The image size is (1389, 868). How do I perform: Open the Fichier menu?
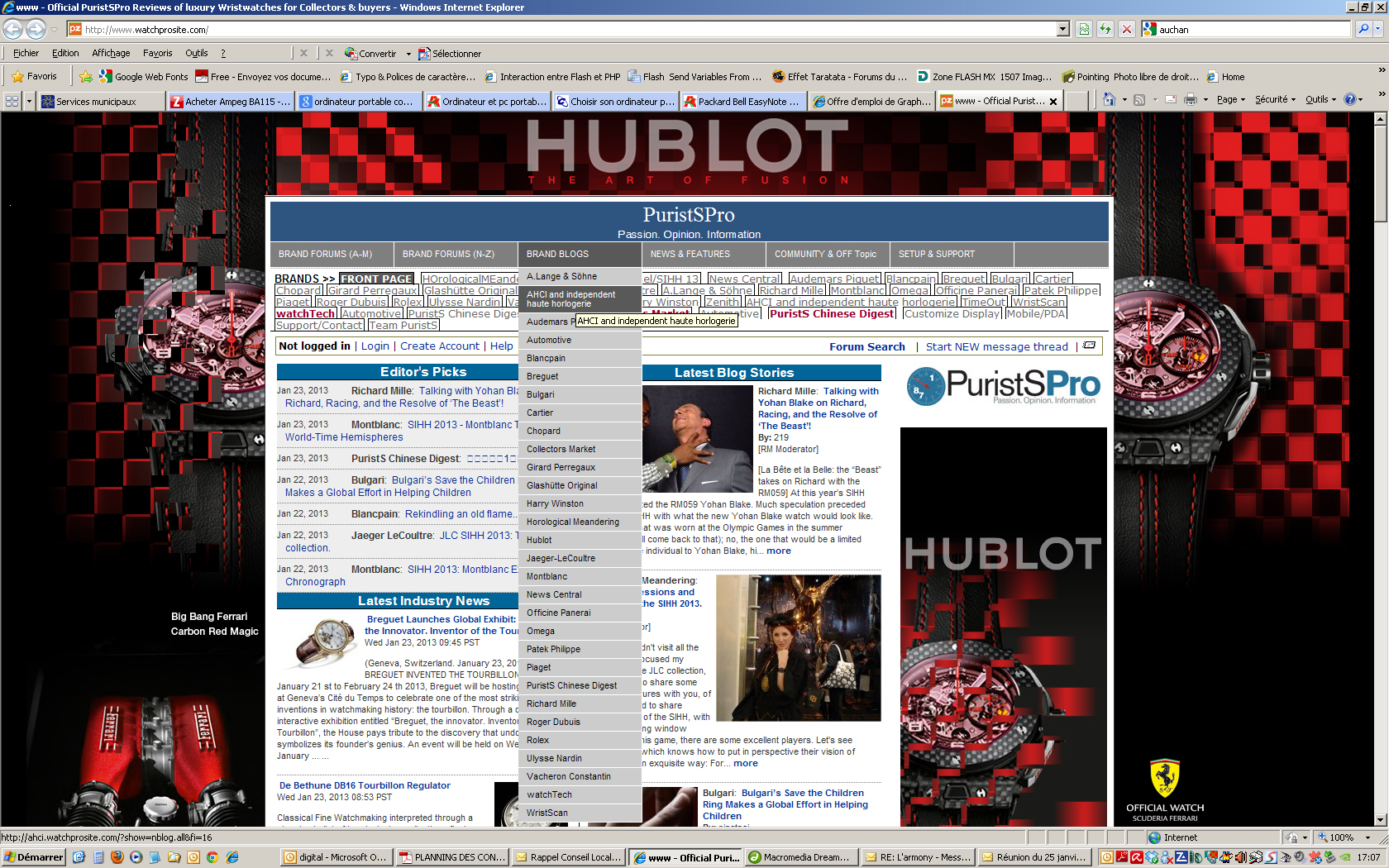pyautogui.click(x=26, y=53)
